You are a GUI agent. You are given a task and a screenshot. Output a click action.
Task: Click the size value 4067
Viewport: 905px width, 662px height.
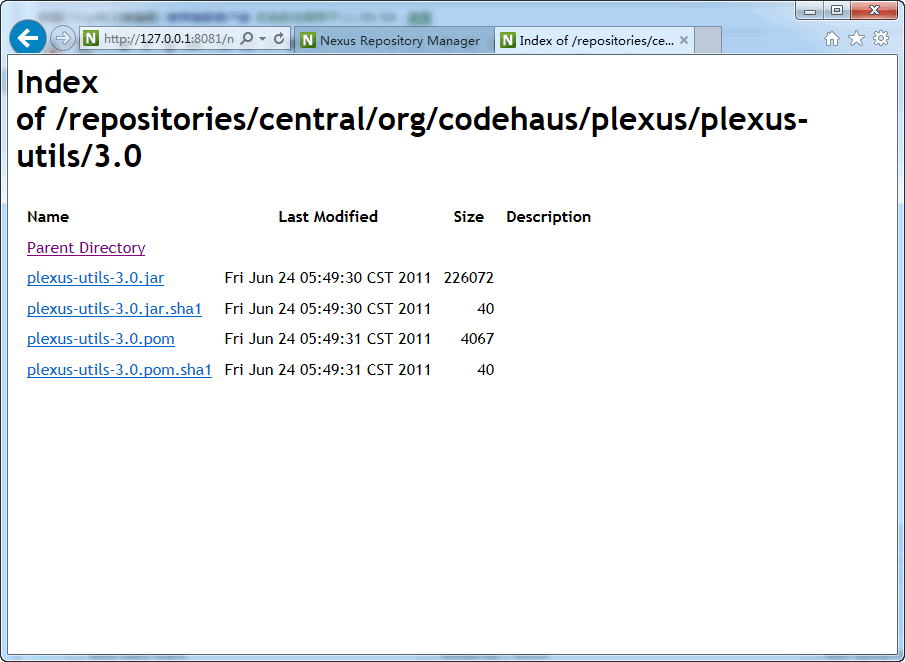pyautogui.click(x=477, y=339)
